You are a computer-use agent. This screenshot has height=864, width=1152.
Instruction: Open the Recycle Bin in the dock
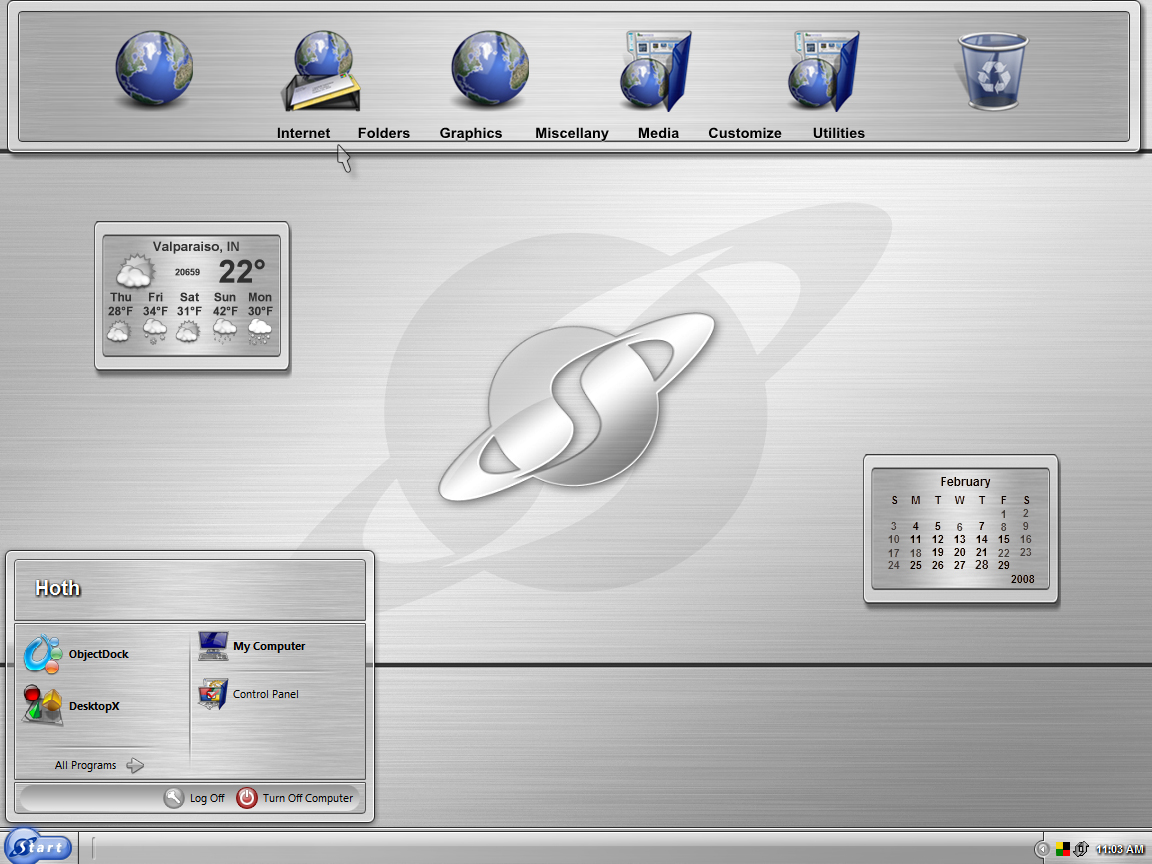(993, 71)
